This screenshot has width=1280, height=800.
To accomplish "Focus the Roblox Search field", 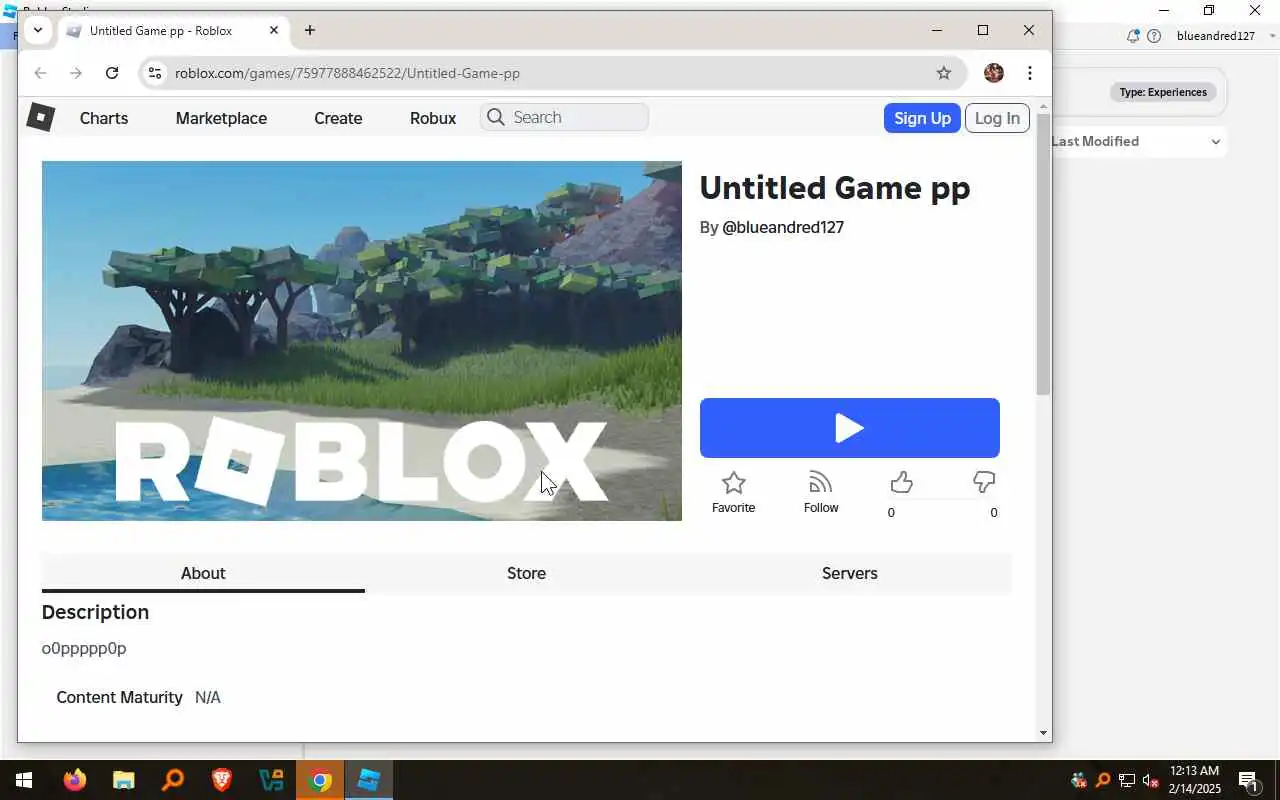I will pos(564,117).
